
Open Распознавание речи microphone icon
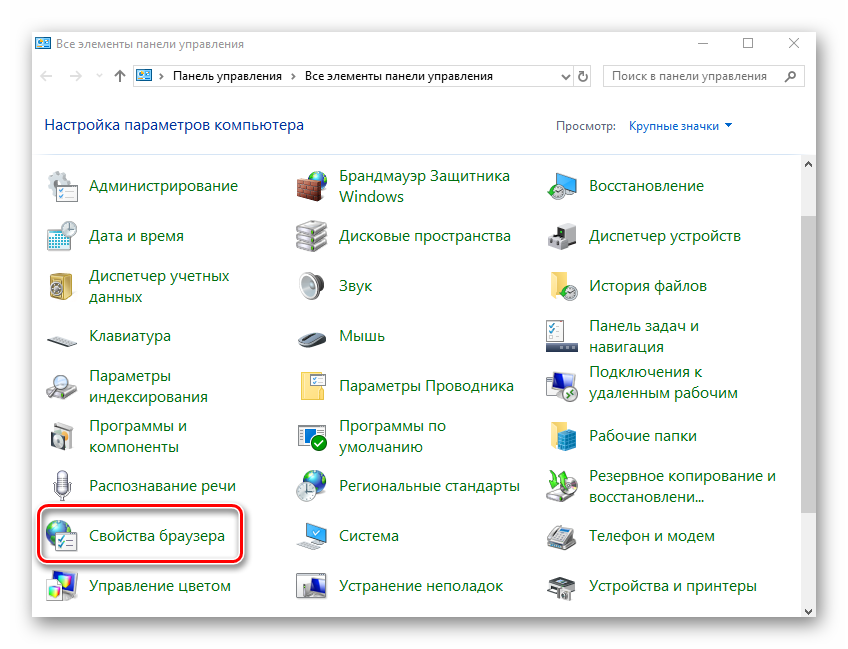62,486
